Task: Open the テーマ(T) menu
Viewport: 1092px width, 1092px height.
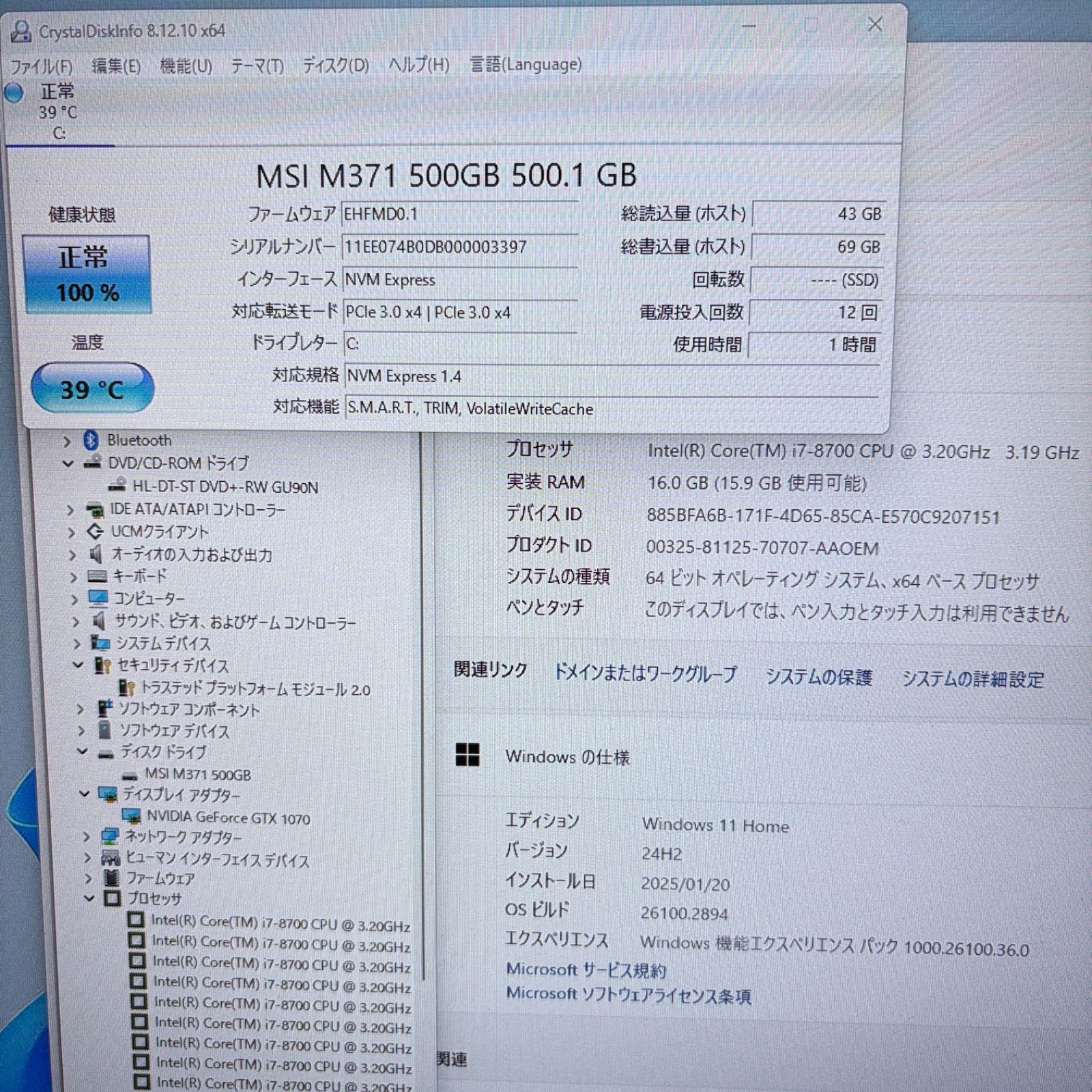Action: [257, 66]
